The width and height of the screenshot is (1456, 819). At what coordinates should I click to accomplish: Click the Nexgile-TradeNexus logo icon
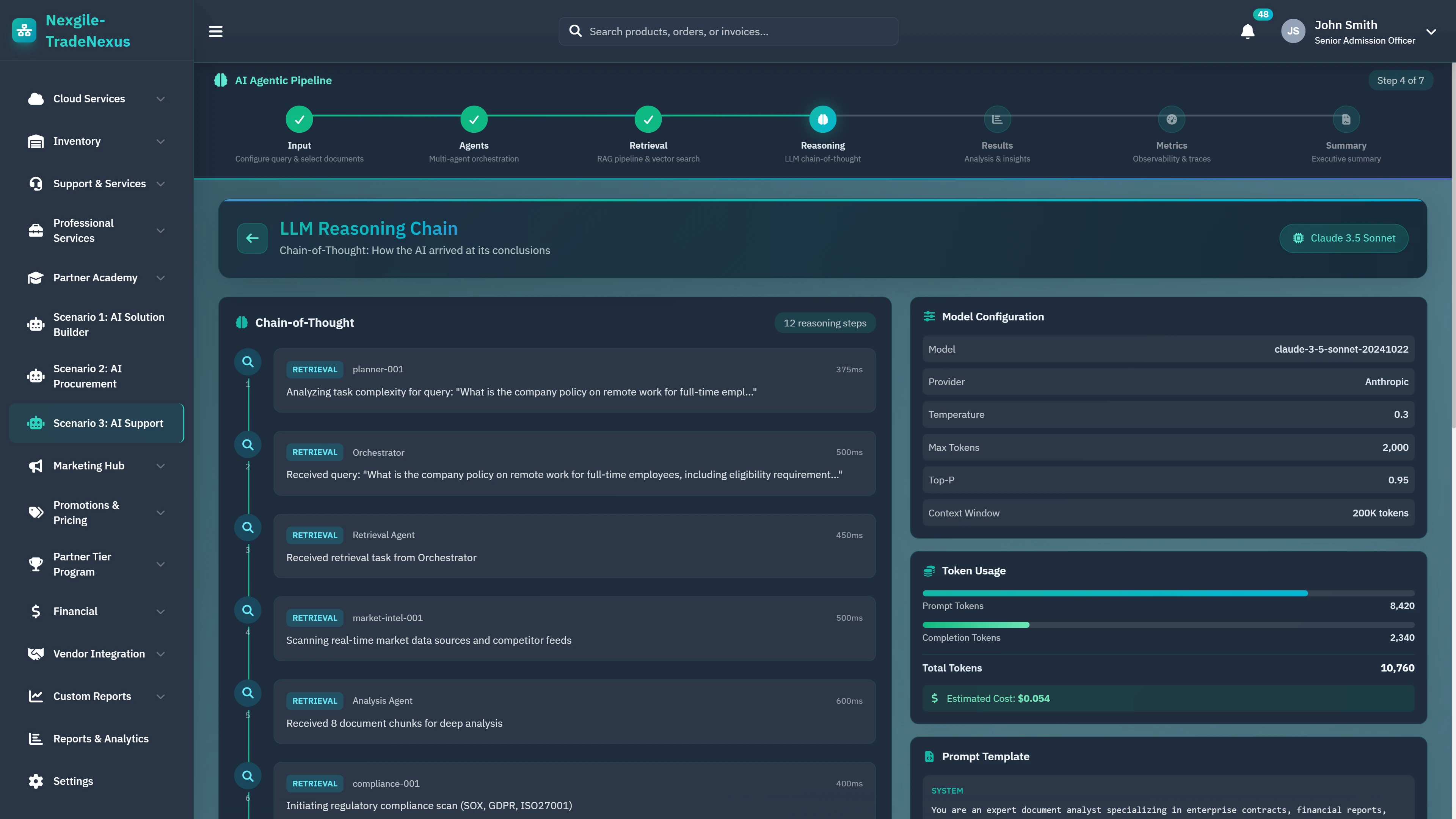coord(24,30)
